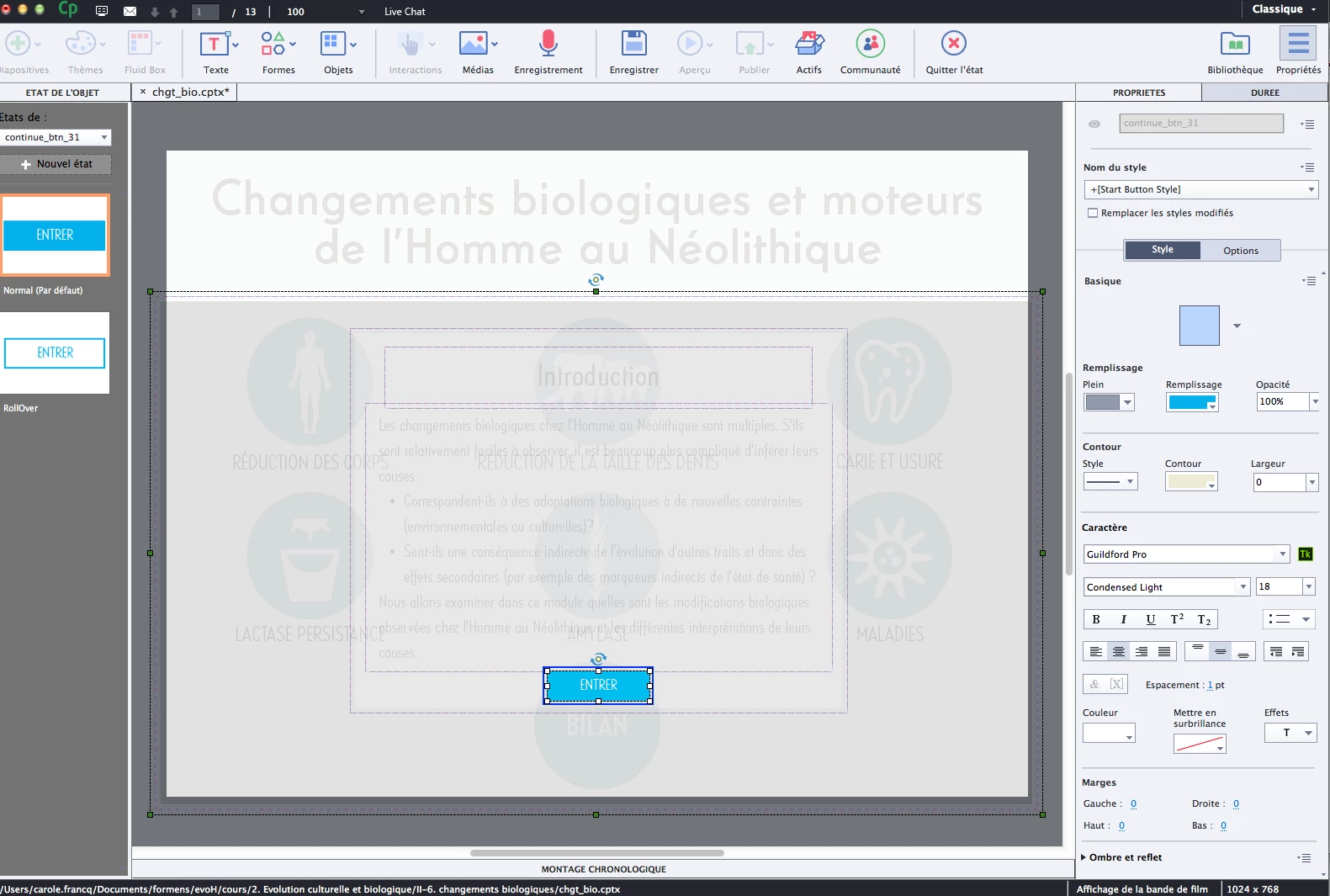Click the Typekit Tk badge
1330x896 pixels.
pyautogui.click(x=1306, y=554)
